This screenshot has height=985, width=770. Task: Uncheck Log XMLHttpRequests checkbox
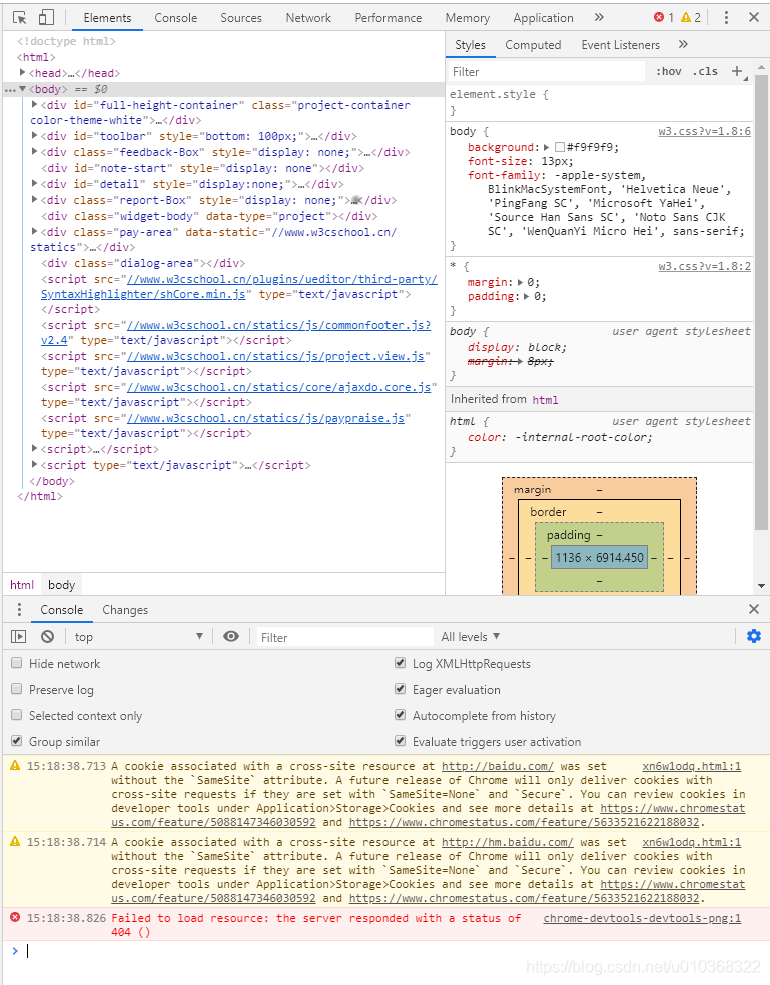coord(401,663)
